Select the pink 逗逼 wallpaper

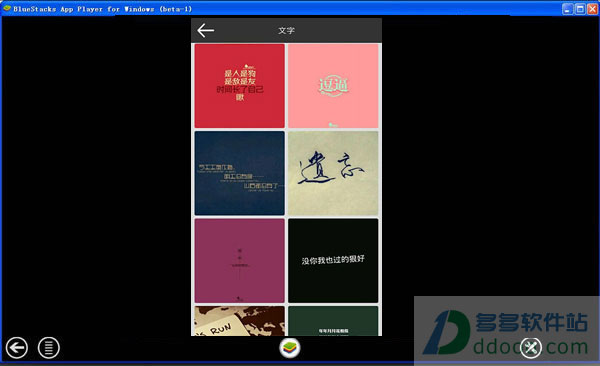pos(333,86)
